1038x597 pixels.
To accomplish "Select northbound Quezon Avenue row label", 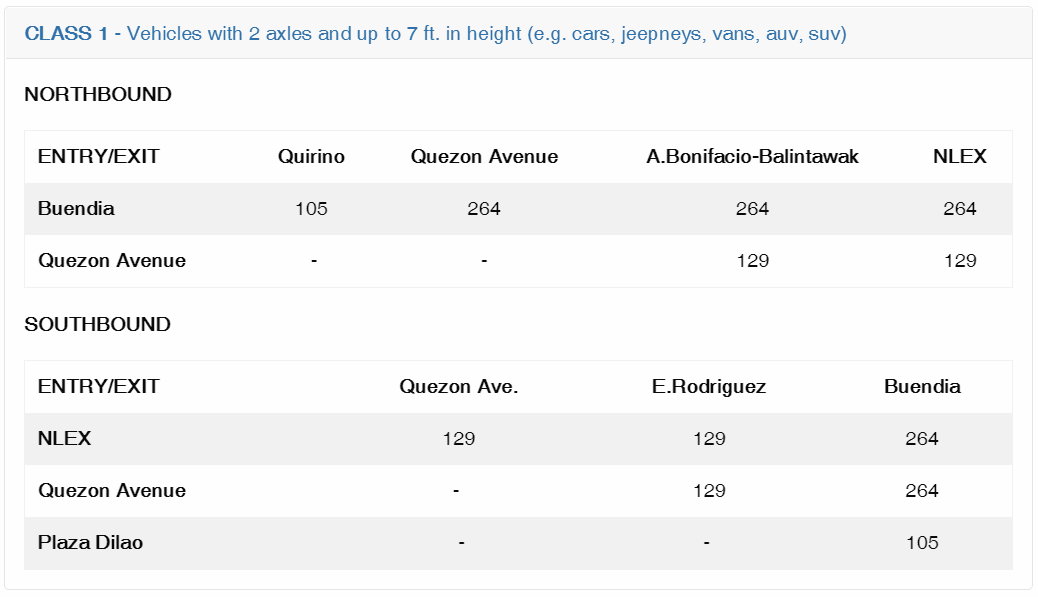I will click(112, 260).
